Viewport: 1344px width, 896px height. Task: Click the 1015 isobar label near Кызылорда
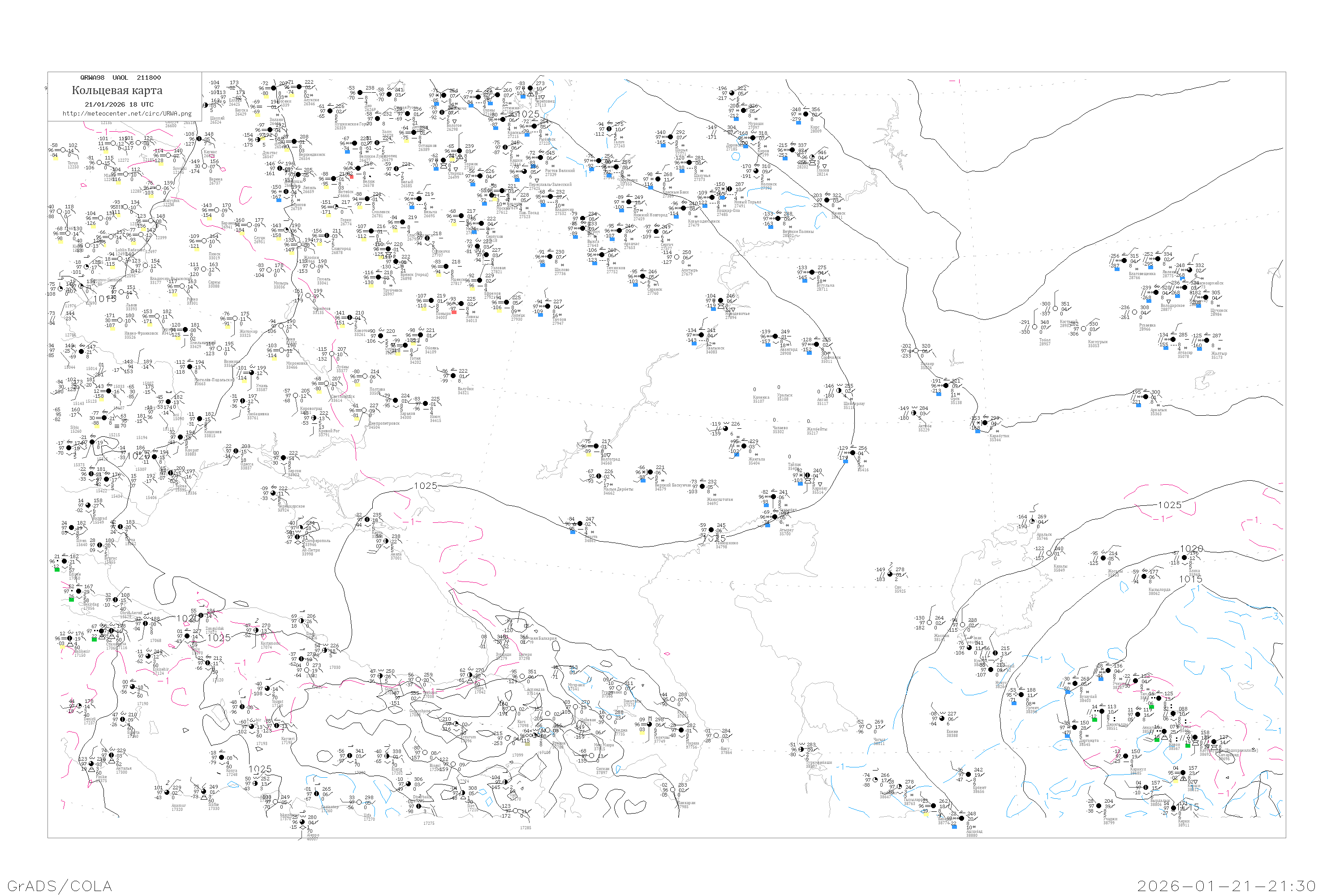click(x=1190, y=579)
